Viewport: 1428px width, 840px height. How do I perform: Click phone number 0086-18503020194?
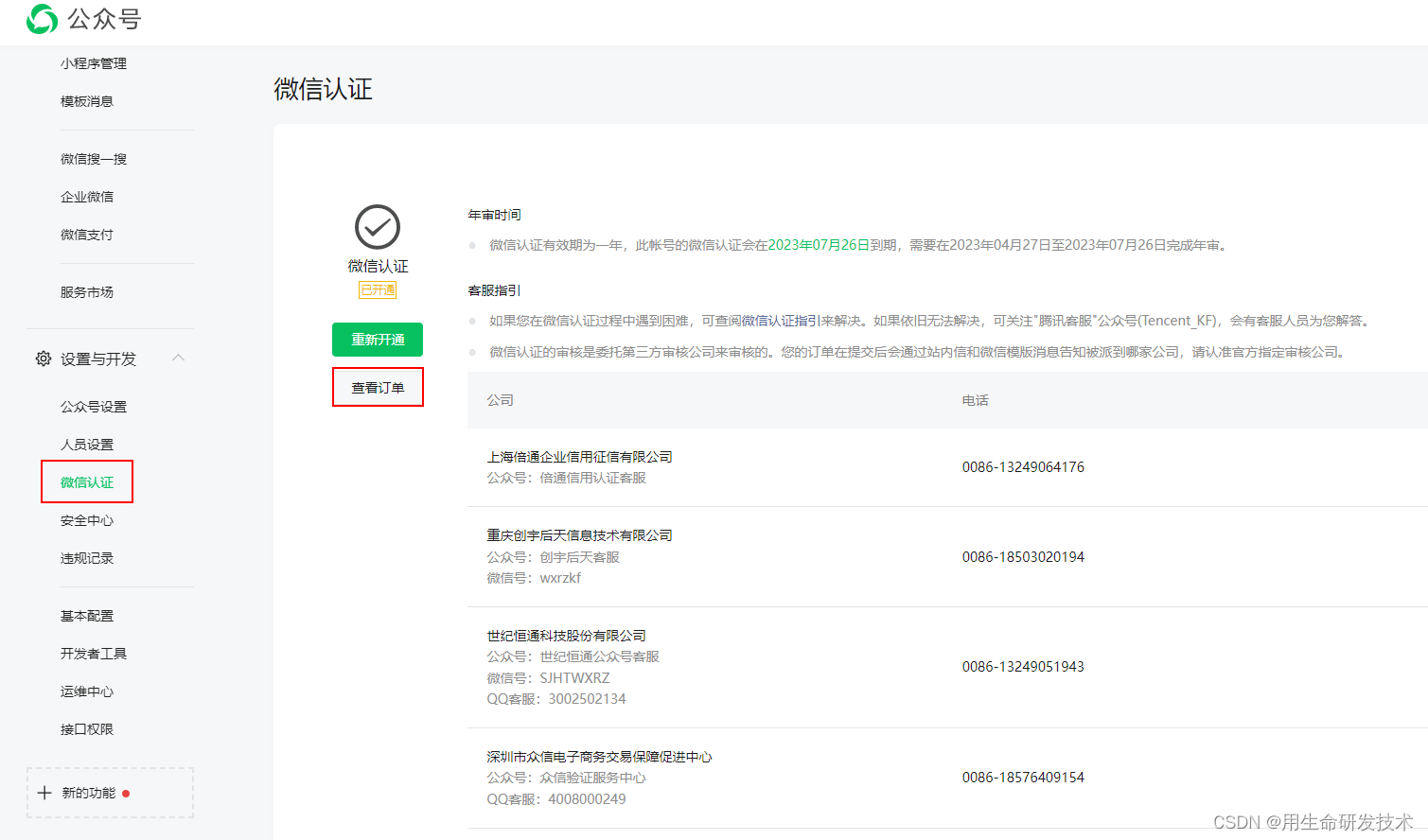[x=1023, y=557]
